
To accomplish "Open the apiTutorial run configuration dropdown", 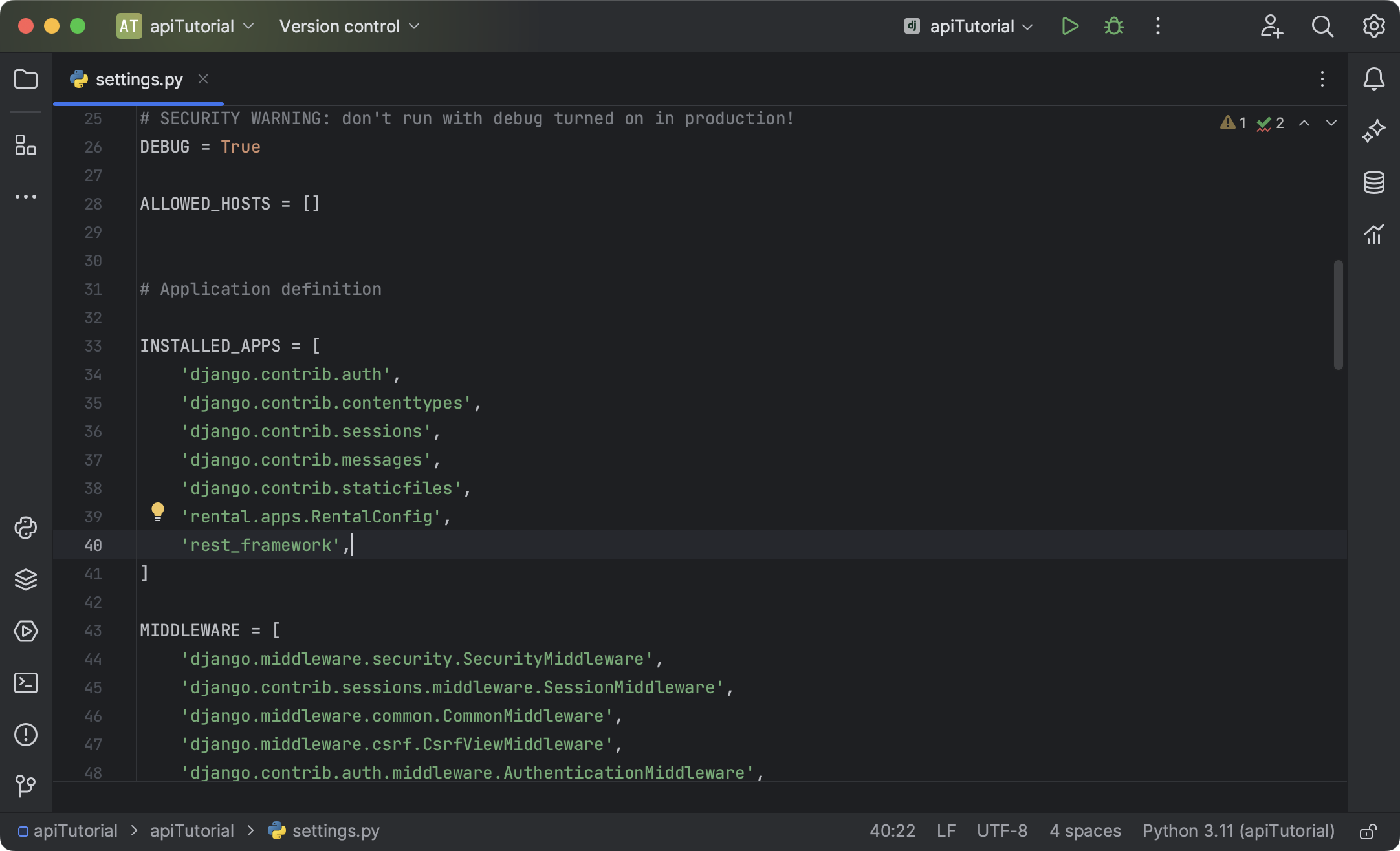I will click(968, 27).
